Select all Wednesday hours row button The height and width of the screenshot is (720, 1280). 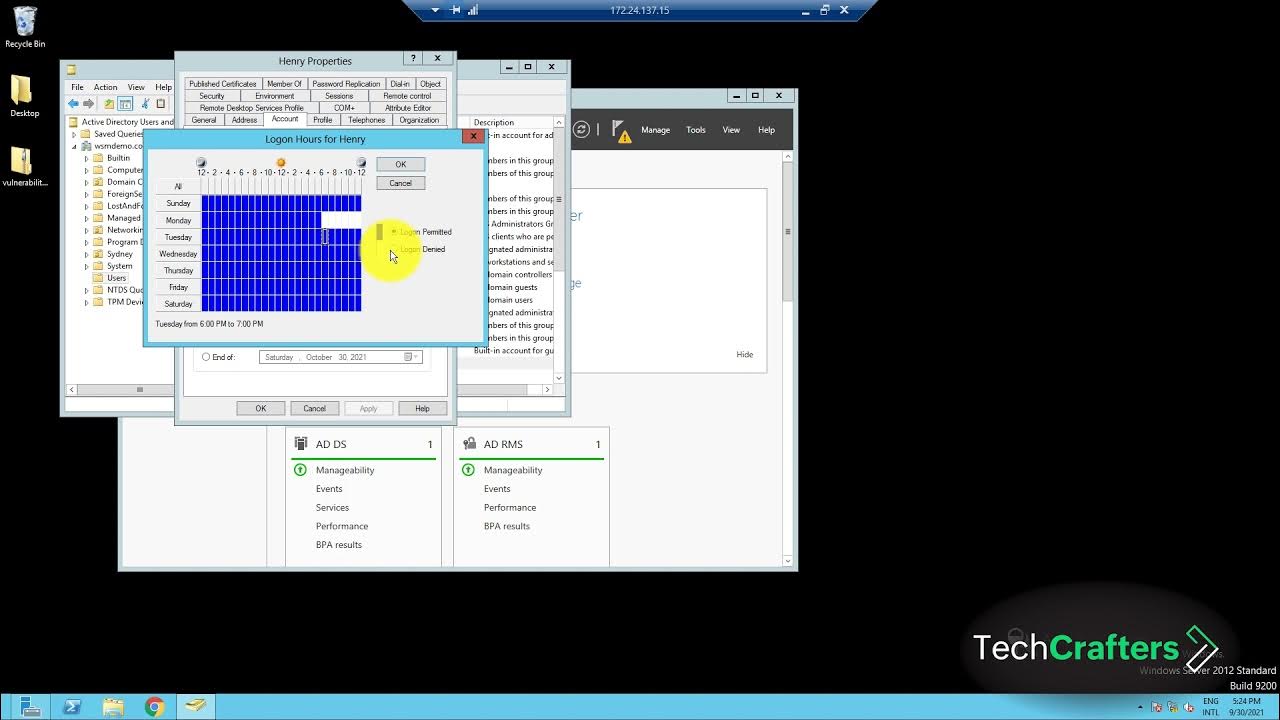pyautogui.click(x=178, y=254)
